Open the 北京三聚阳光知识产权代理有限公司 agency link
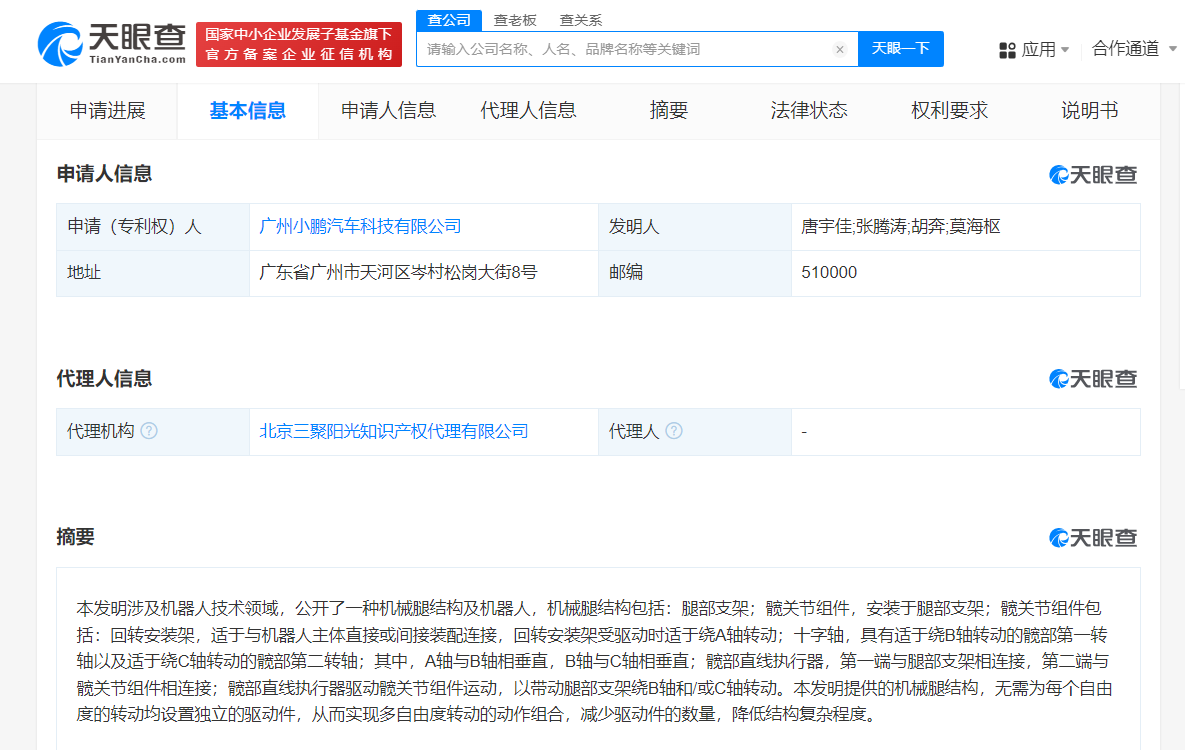This screenshot has width=1185, height=750. pyautogui.click(x=411, y=431)
